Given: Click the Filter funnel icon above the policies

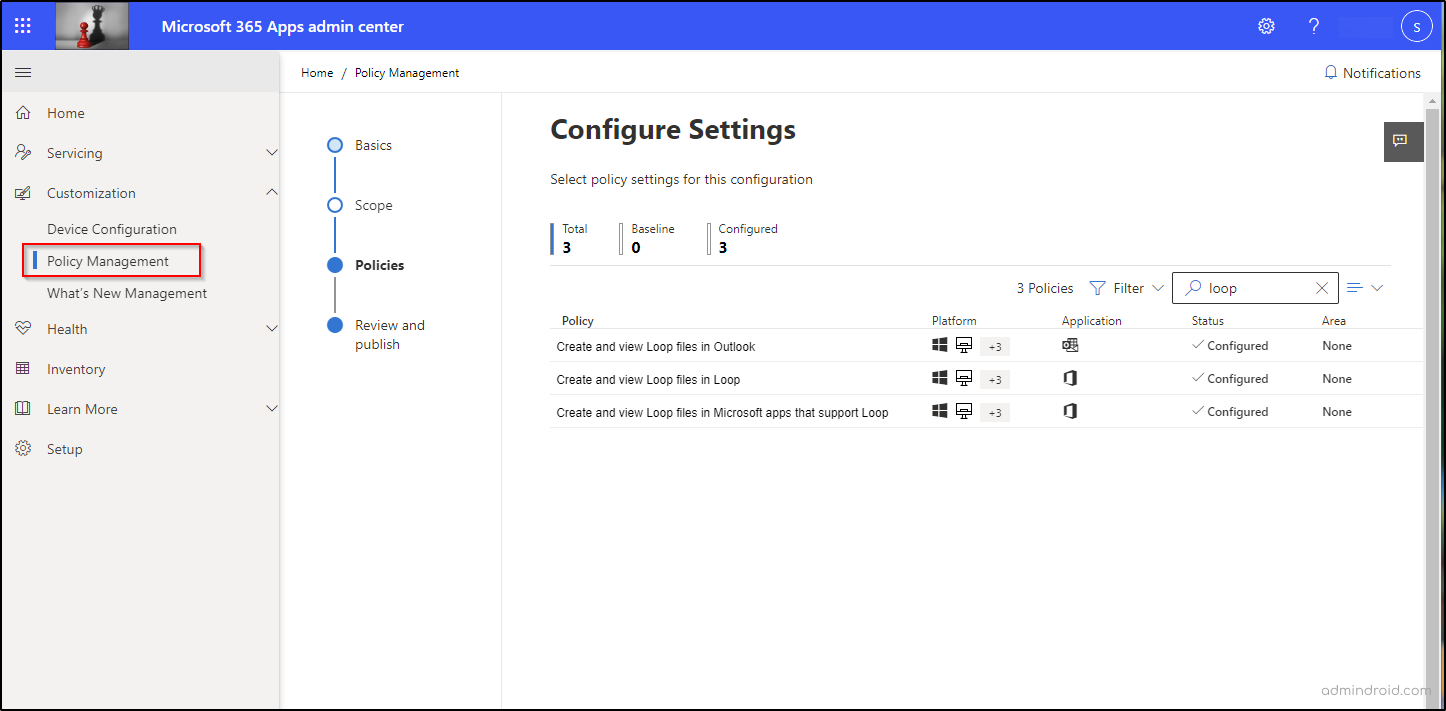Looking at the screenshot, I should [x=1097, y=288].
